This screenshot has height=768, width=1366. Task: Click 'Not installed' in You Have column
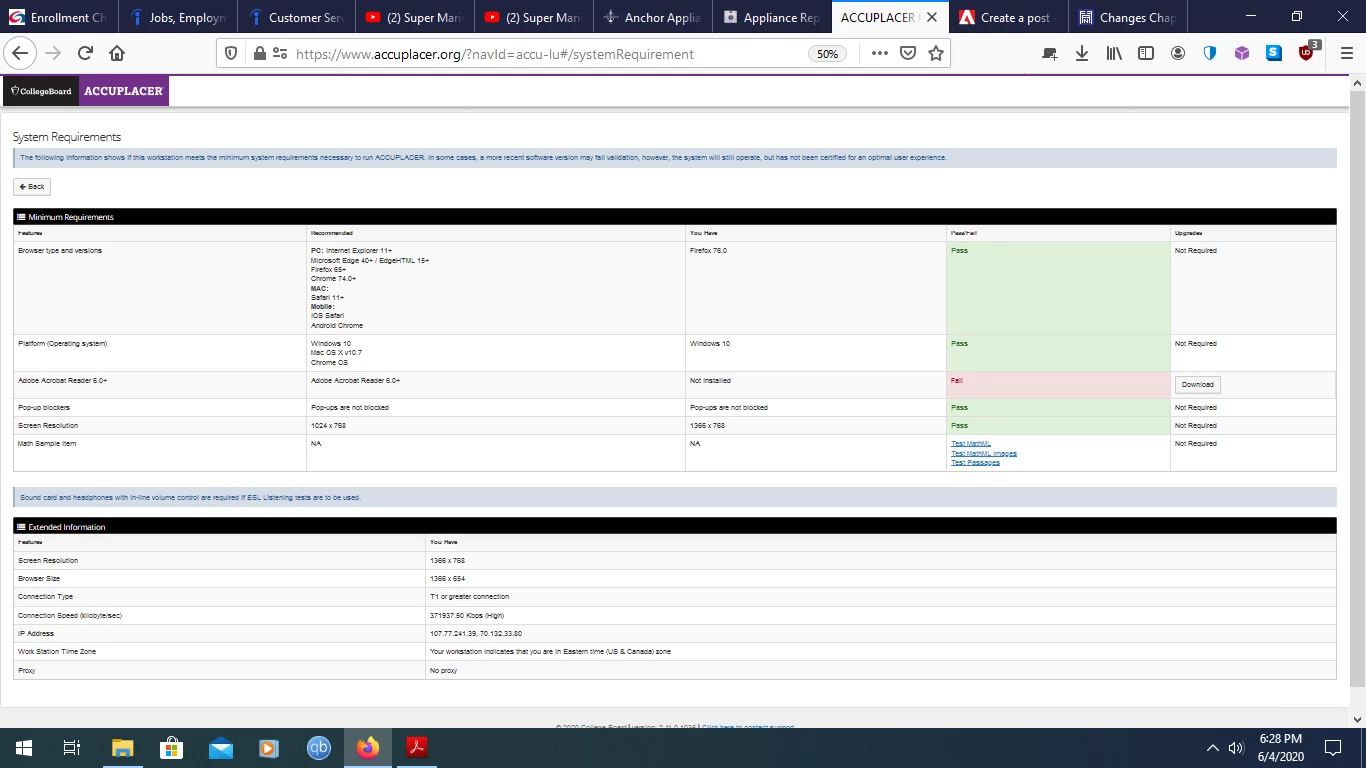(710, 381)
